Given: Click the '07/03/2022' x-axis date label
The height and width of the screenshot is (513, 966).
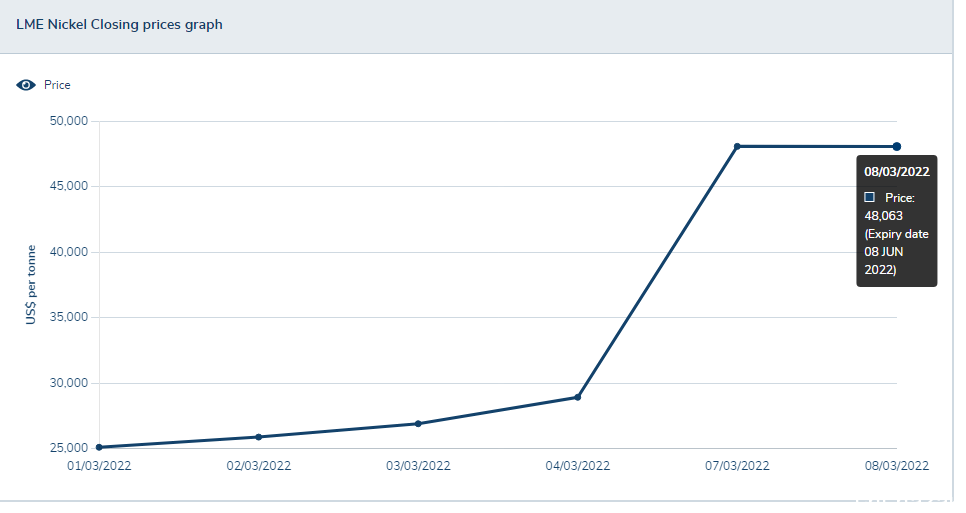Looking at the screenshot, I should (x=737, y=466).
